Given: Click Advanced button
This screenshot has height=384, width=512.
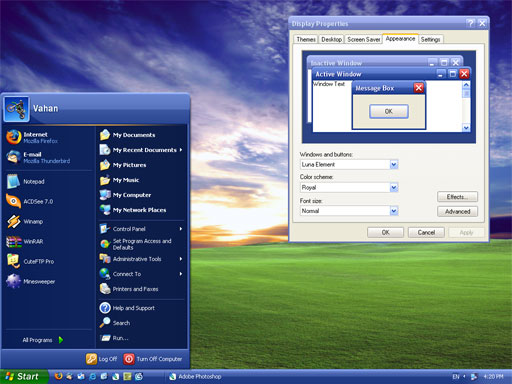Looking at the screenshot, I should [457, 212].
